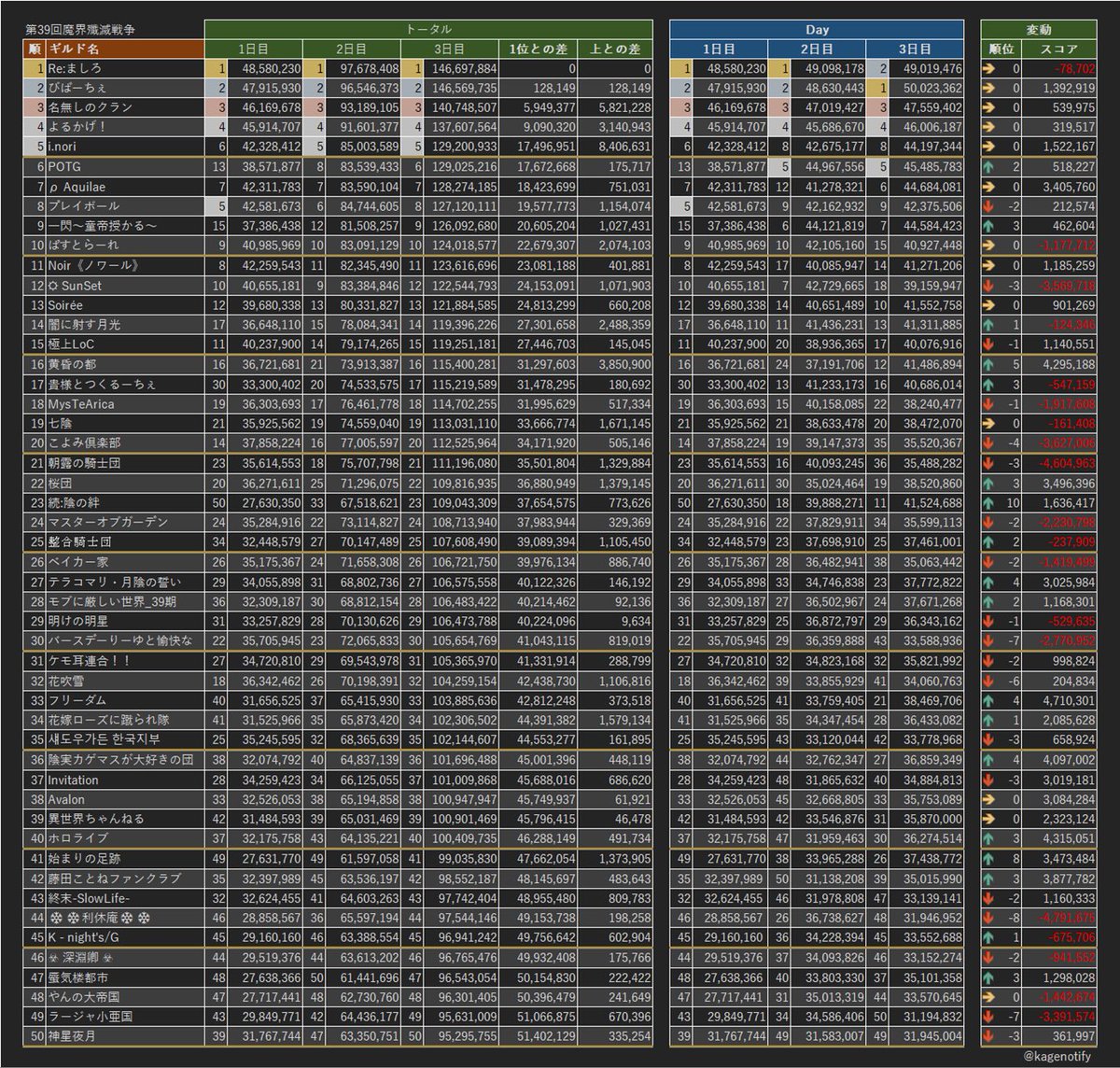Click the down arrow in こよみ倶楽部 row
Screen dimensions: 1120x1068
(x=989, y=443)
